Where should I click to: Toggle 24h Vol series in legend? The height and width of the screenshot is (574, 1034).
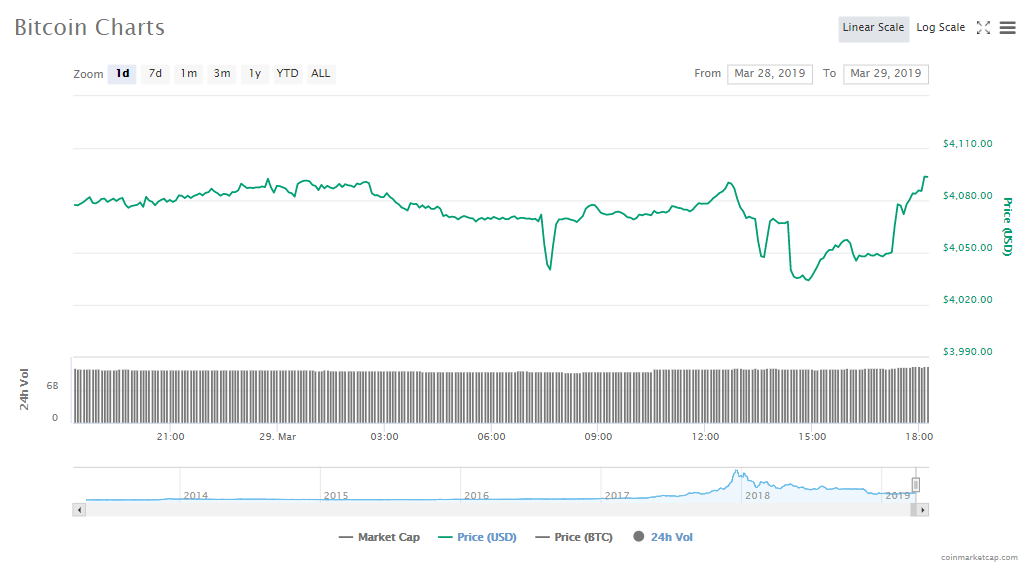pos(663,537)
